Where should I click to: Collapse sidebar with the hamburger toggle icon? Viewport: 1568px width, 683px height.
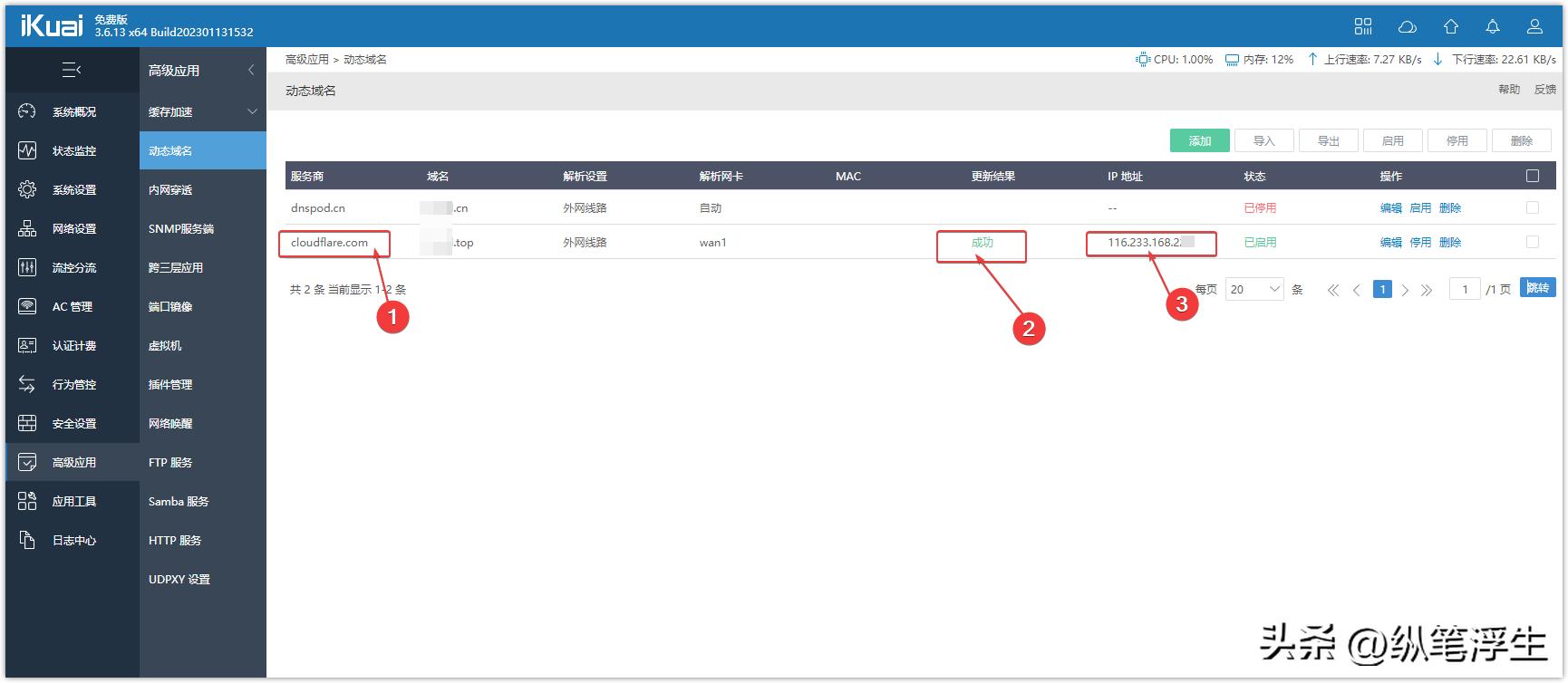pos(72,70)
